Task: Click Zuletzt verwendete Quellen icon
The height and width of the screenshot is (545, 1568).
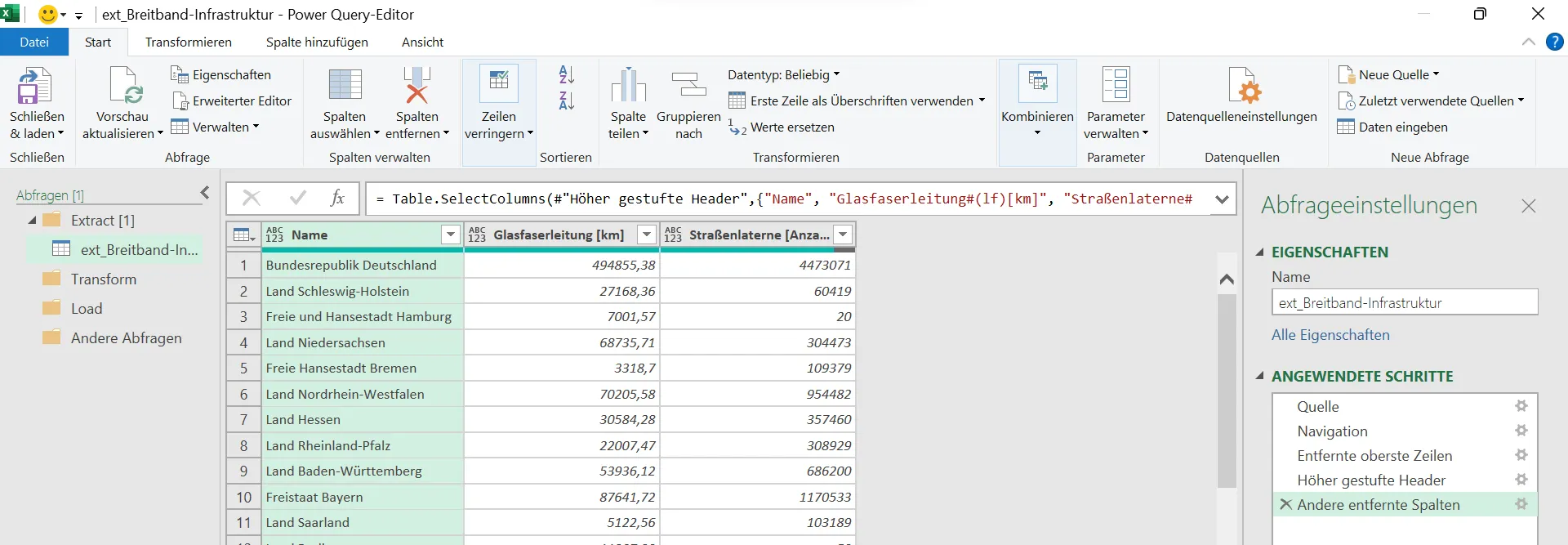Action: tap(1346, 101)
